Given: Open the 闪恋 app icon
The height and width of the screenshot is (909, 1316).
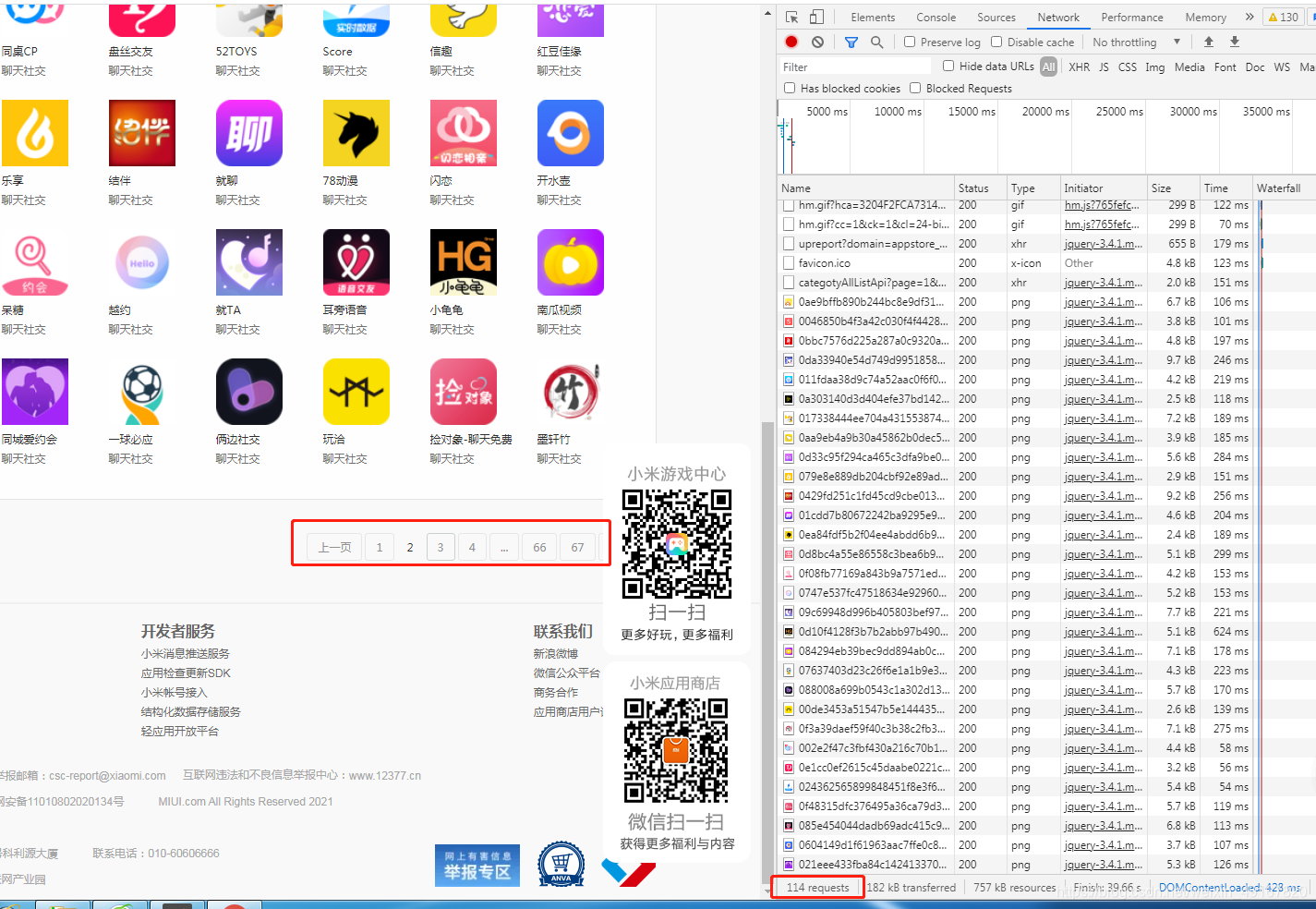Looking at the screenshot, I should click(464, 133).
